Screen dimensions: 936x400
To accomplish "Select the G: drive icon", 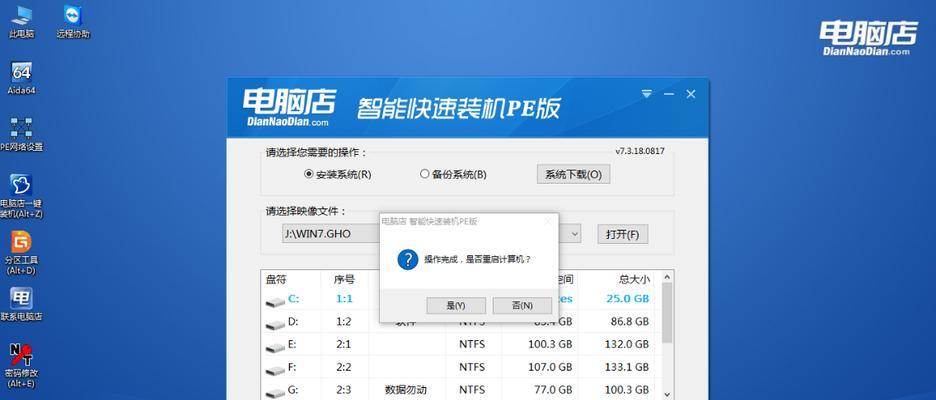I will (x=275, y=394).
